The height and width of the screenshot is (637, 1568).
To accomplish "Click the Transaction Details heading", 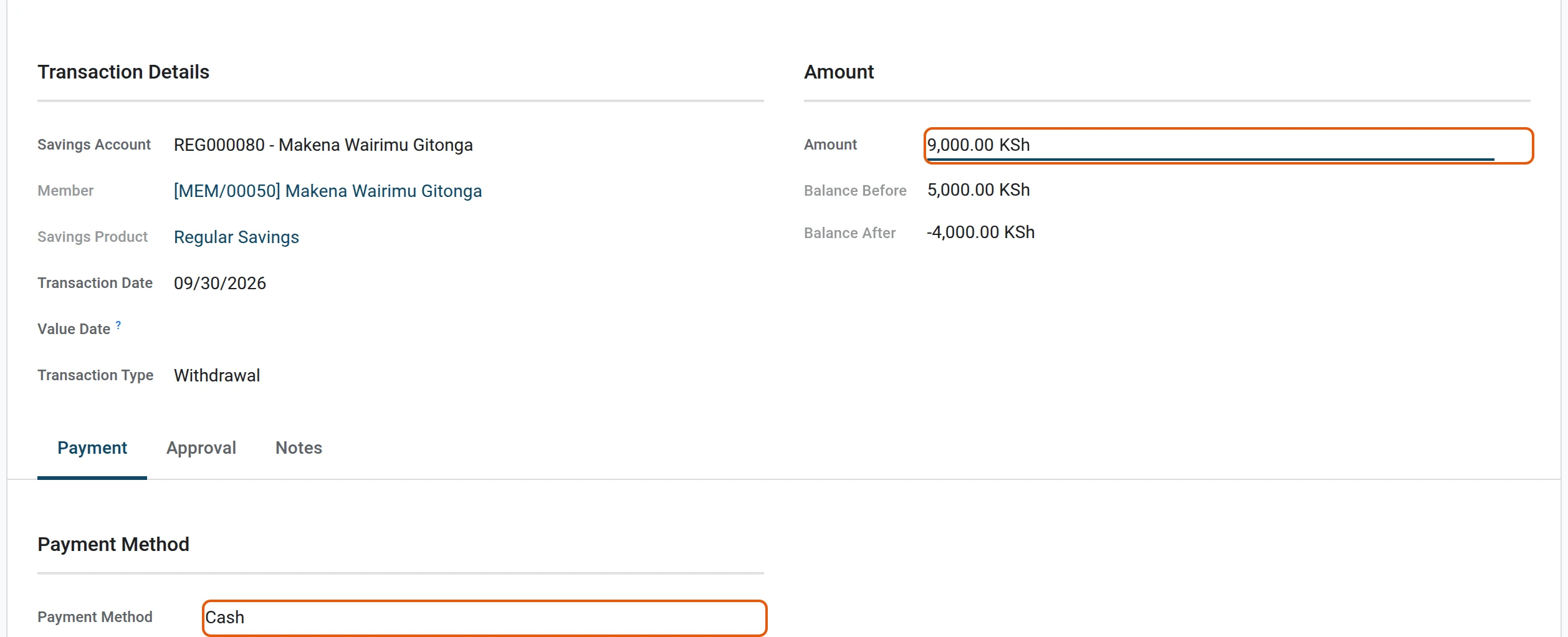I will 123,72.
